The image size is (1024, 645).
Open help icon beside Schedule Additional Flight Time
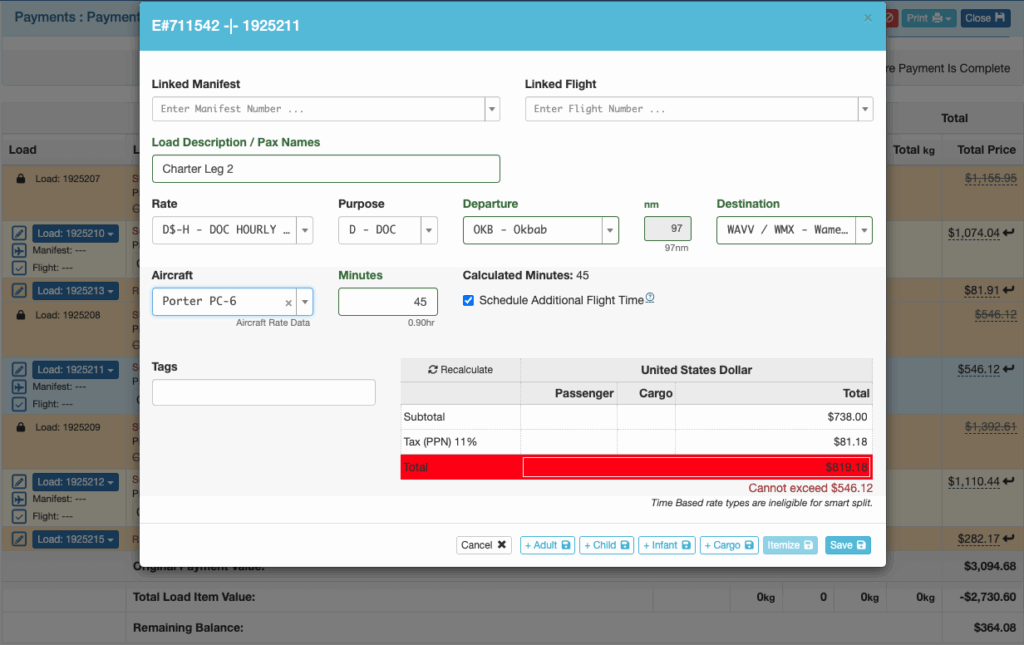tap(650, 298)
